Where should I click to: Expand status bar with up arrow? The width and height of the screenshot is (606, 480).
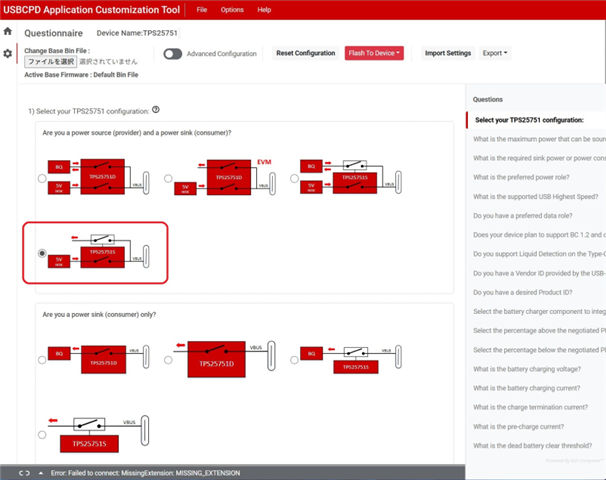click(x=41, y=473)
